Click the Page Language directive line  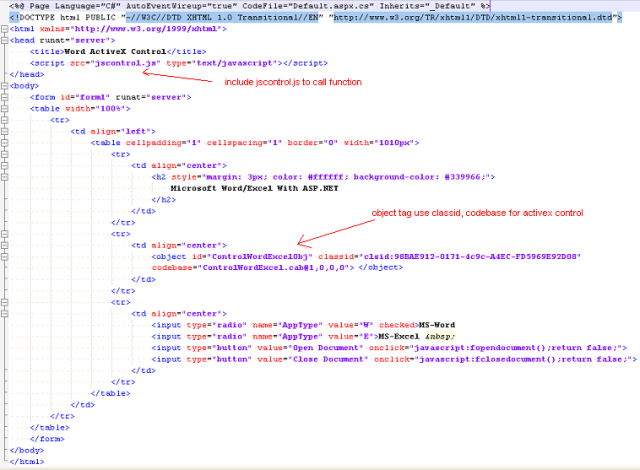249,6
